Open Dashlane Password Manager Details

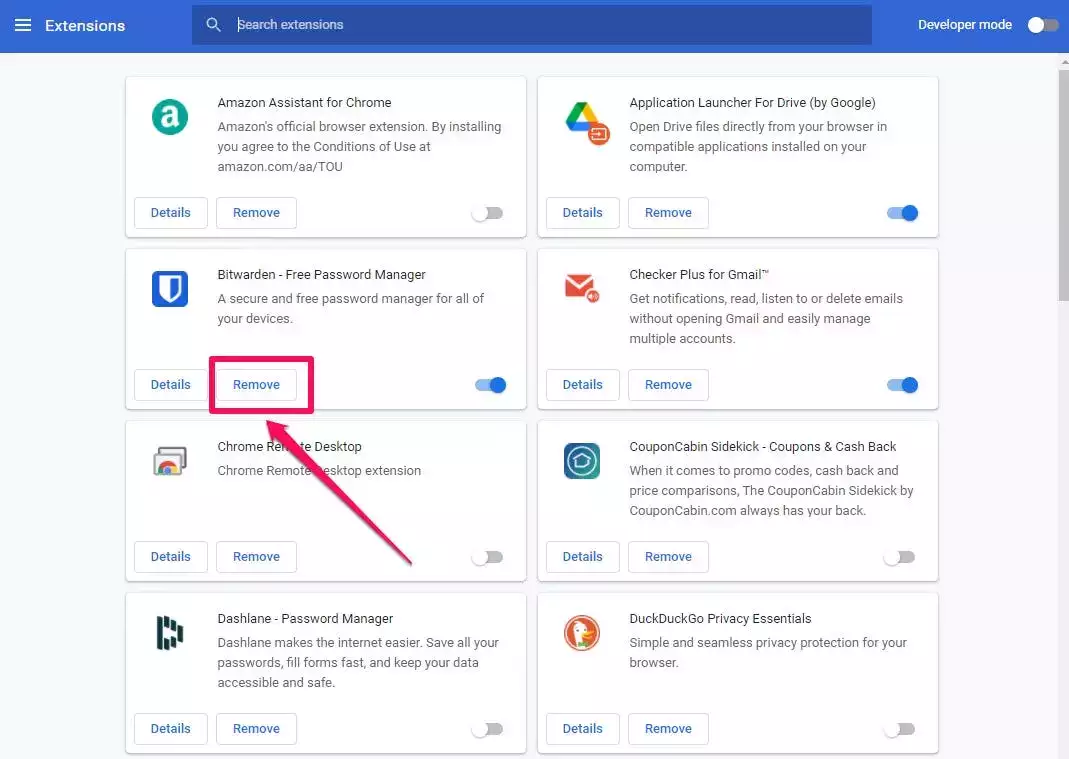[170, 728]
